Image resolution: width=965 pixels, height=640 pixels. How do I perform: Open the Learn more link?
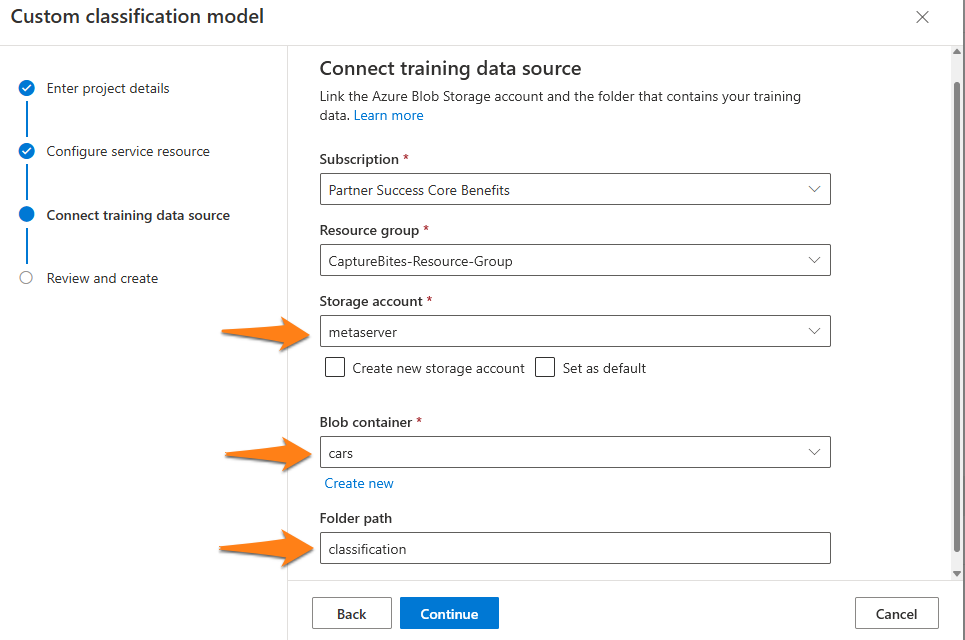coord(388,116)
